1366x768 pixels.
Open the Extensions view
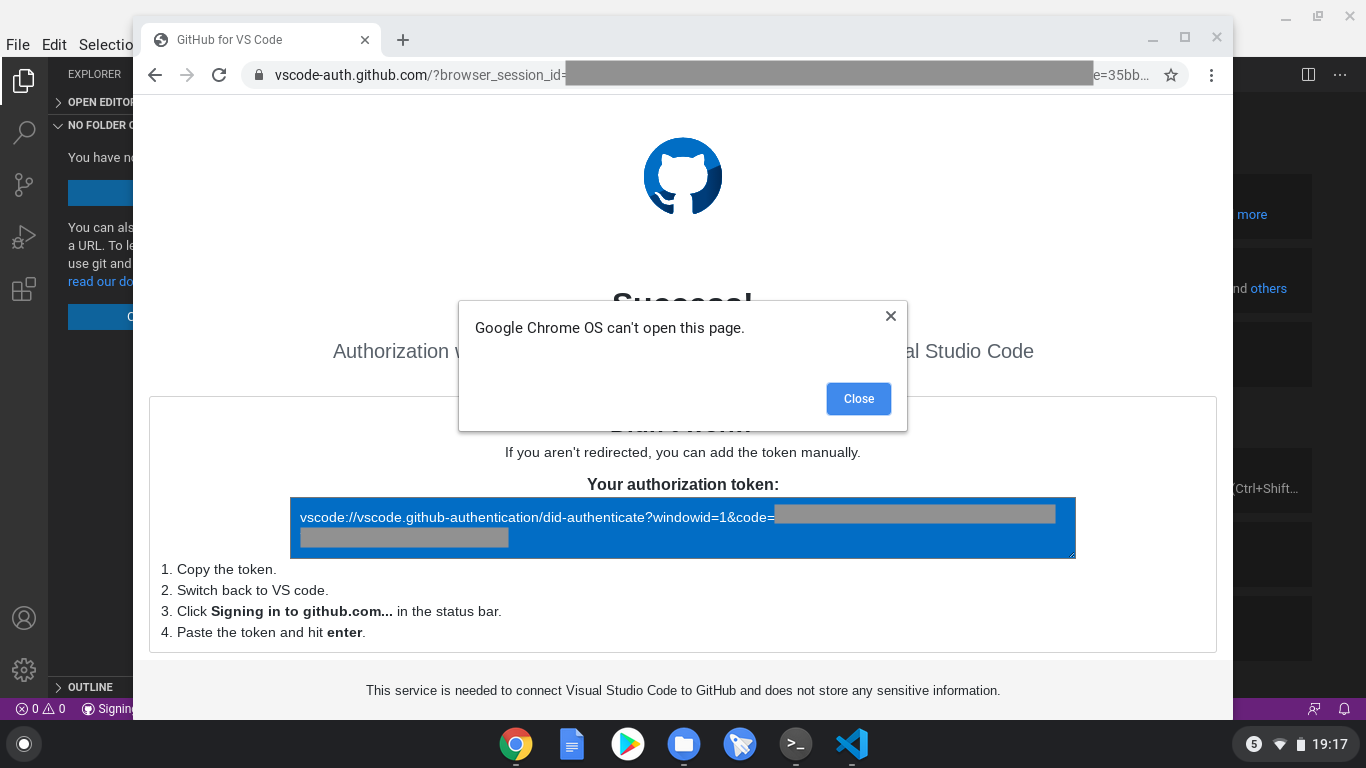coord(23,289)
